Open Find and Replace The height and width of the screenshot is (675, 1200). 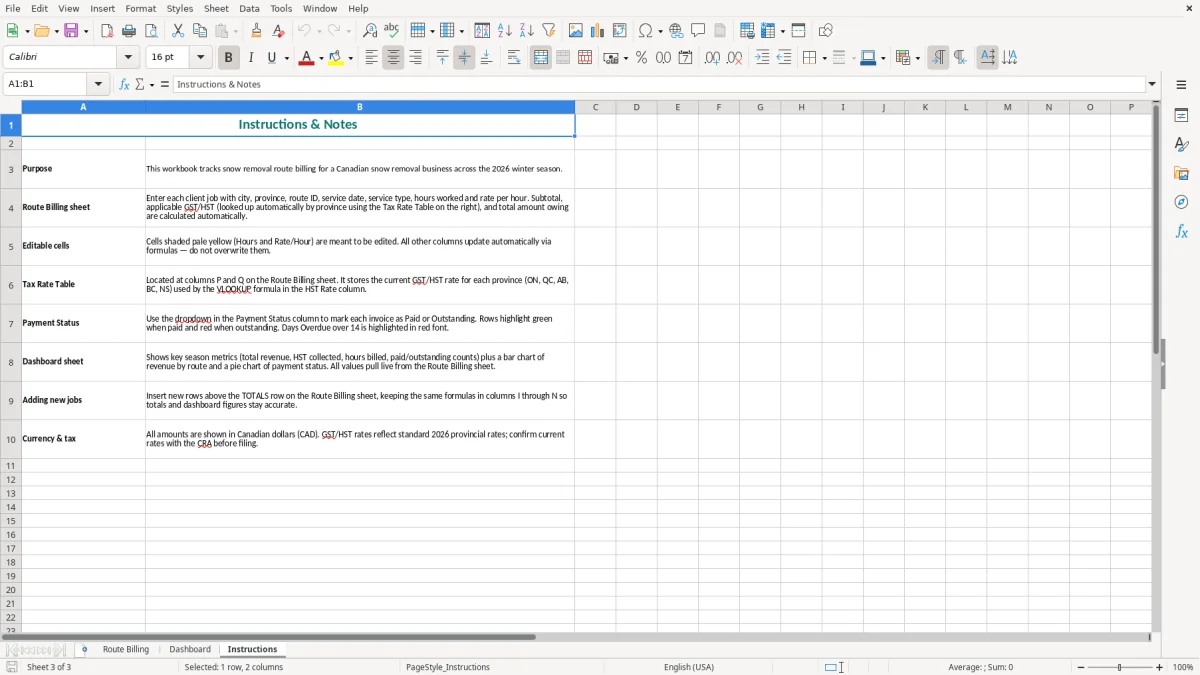click(370, 31)
